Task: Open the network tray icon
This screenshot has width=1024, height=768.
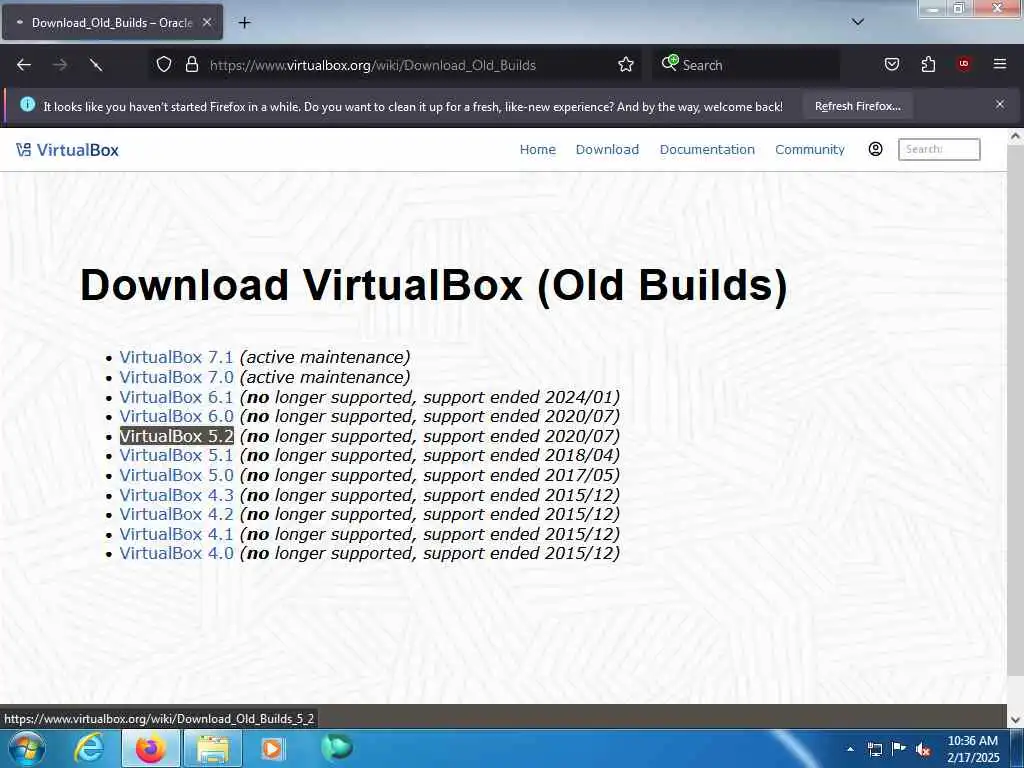Action: click(874, 749)
